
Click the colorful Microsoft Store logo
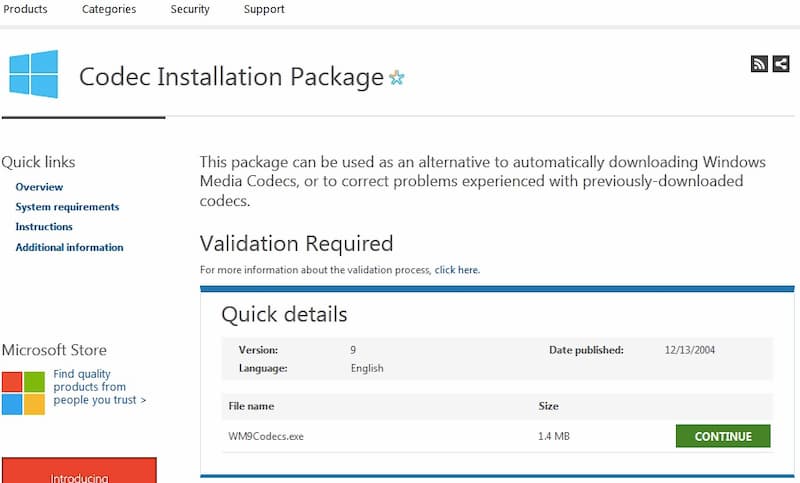click(x=23, y=393)
